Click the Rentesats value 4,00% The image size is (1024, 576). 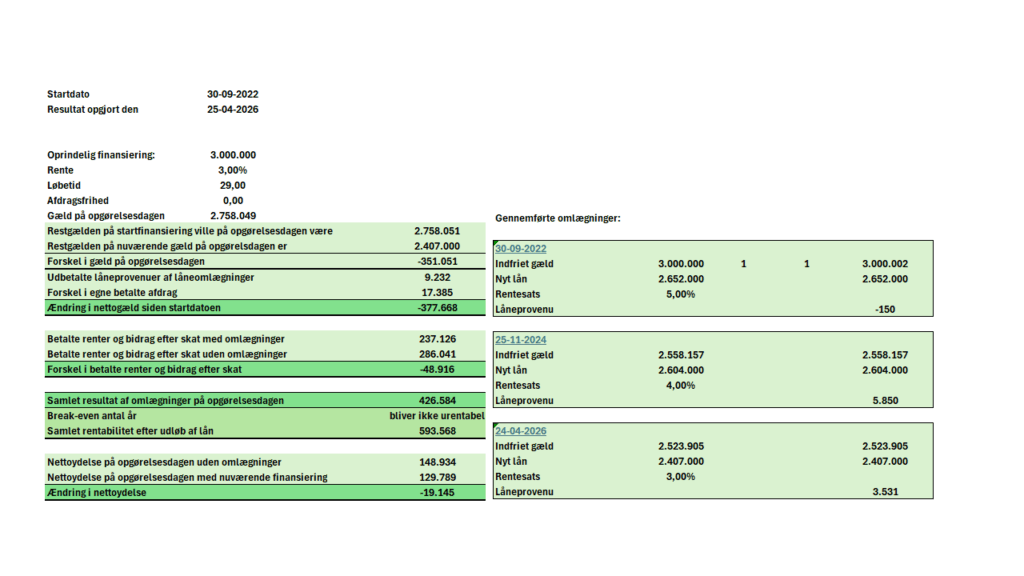click(680, 385)
